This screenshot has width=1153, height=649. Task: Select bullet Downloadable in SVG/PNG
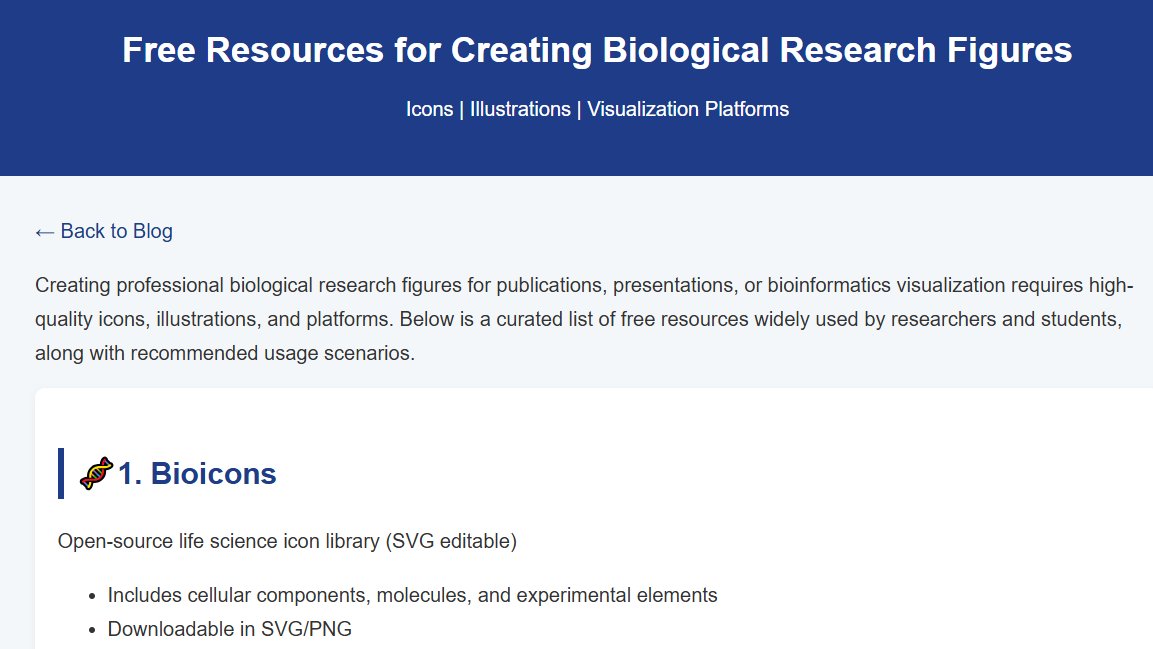pyautogui.click(x=229, y=628)
